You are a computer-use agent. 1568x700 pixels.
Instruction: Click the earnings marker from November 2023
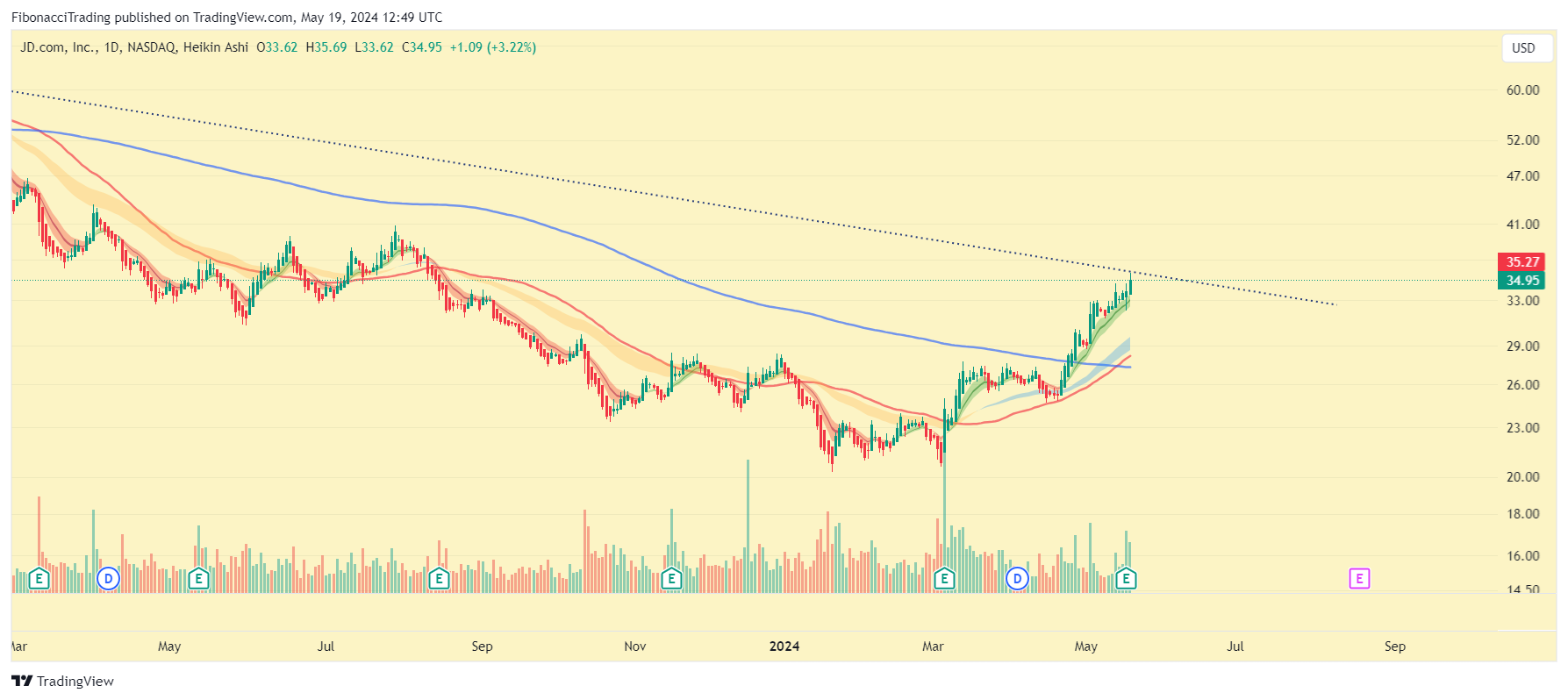671,578
